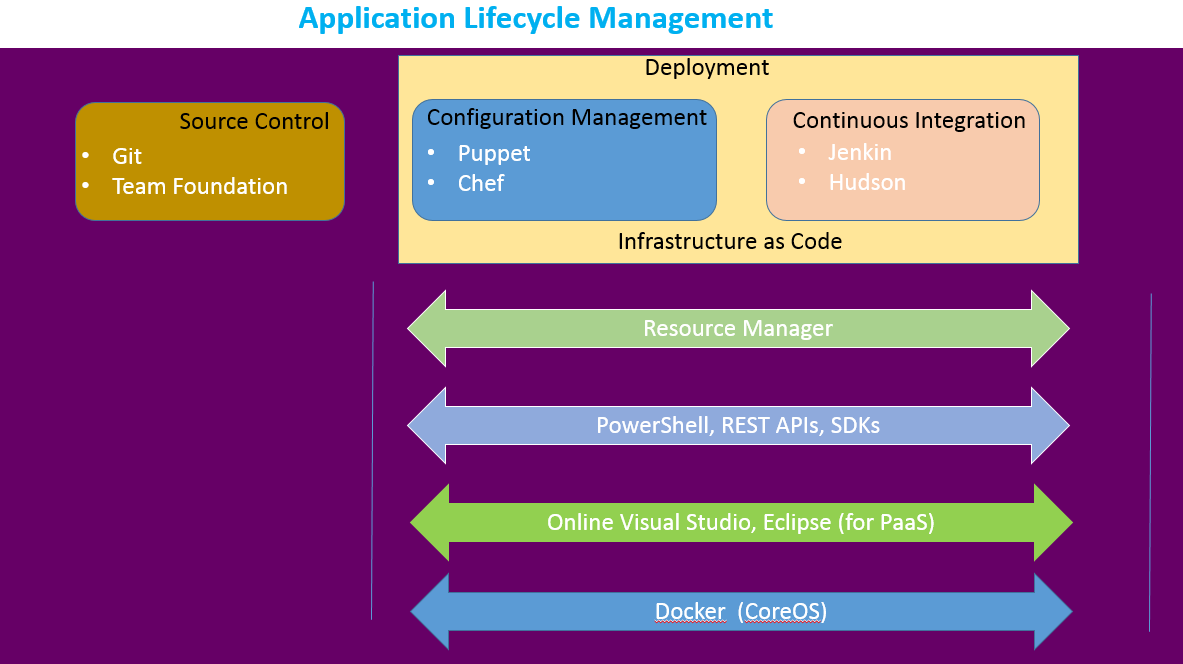Image resolution: width=1183 pixels, height=664 pixels.
Task: Select the green Online Visual Studio arrow
Action: tap(740, 522)
